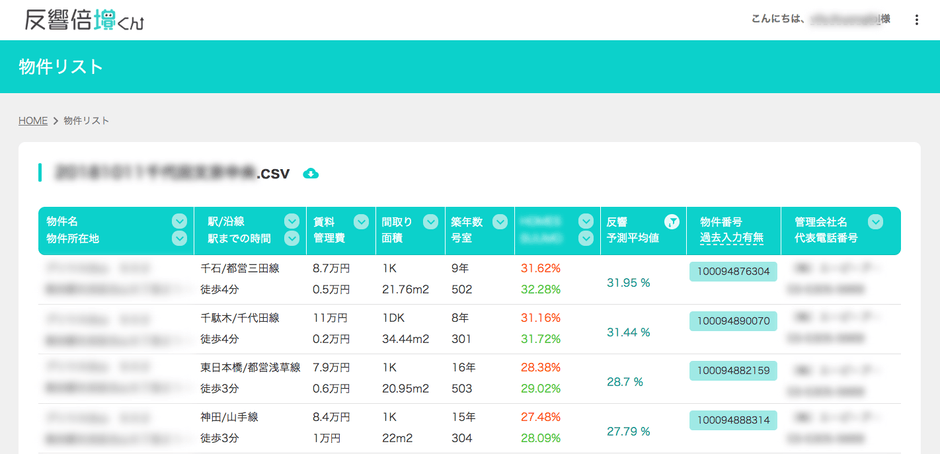Click the 反響倍増くん logo

pos(84,20)
